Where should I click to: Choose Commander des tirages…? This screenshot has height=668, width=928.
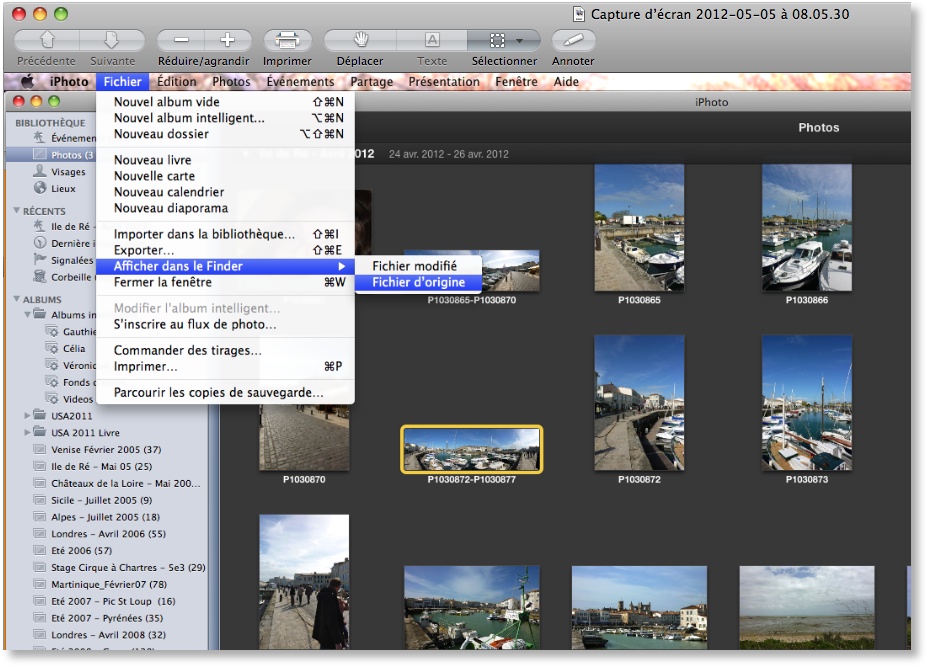[225, 350]
